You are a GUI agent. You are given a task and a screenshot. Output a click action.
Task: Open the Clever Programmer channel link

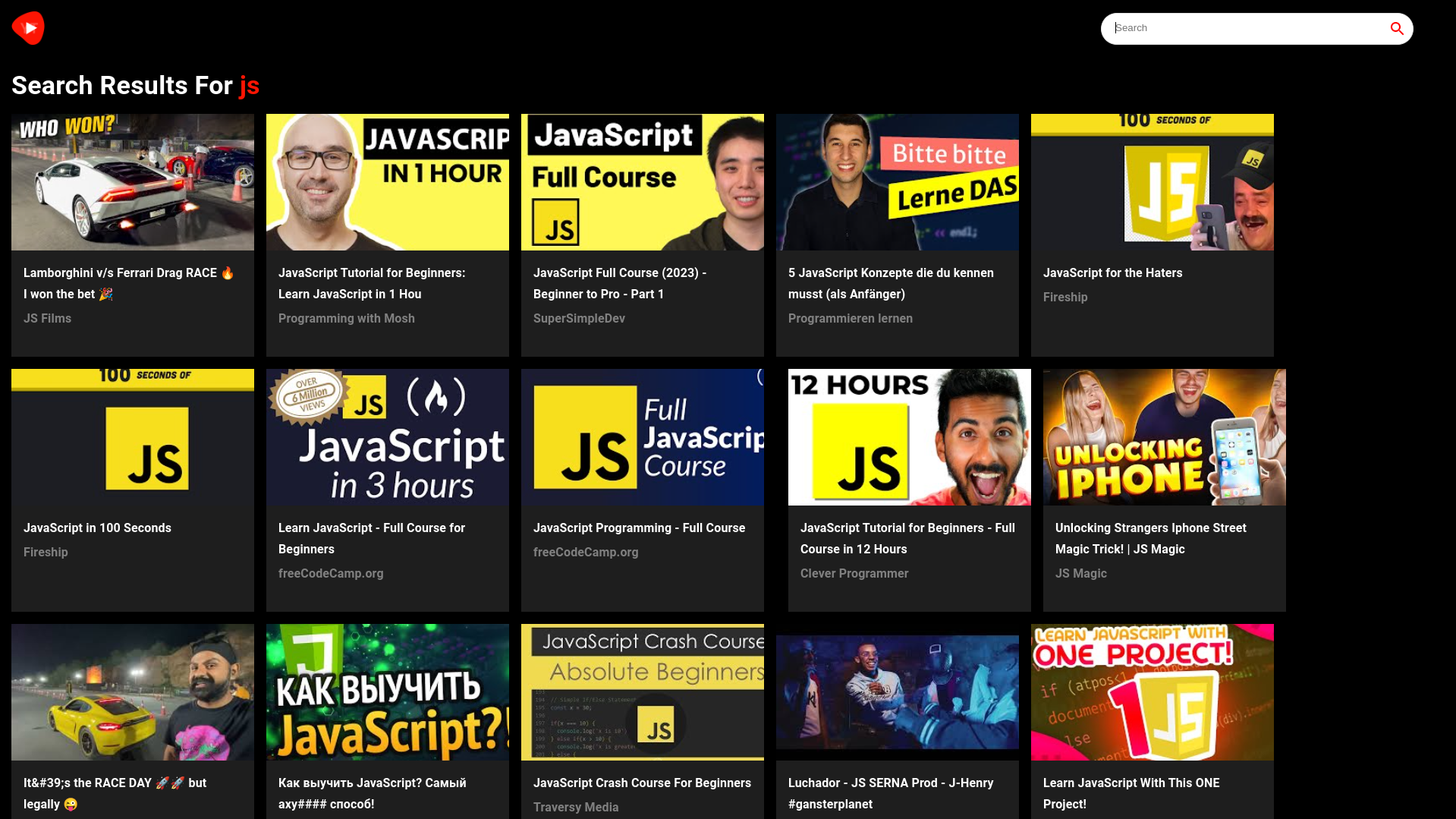pos(854,574)
